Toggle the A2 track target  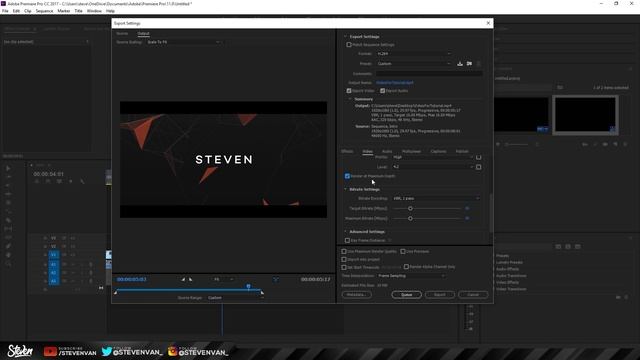(53, 273)
